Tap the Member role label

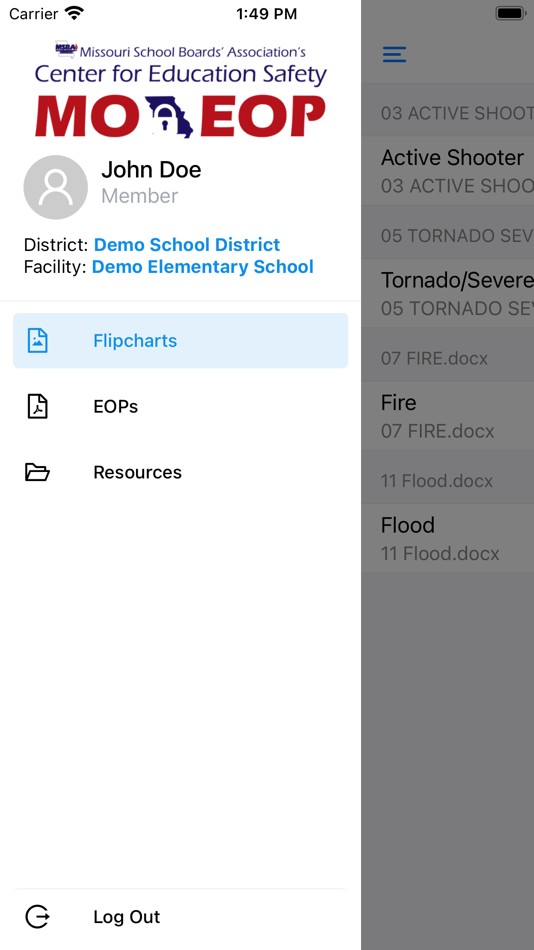[139, 196]
